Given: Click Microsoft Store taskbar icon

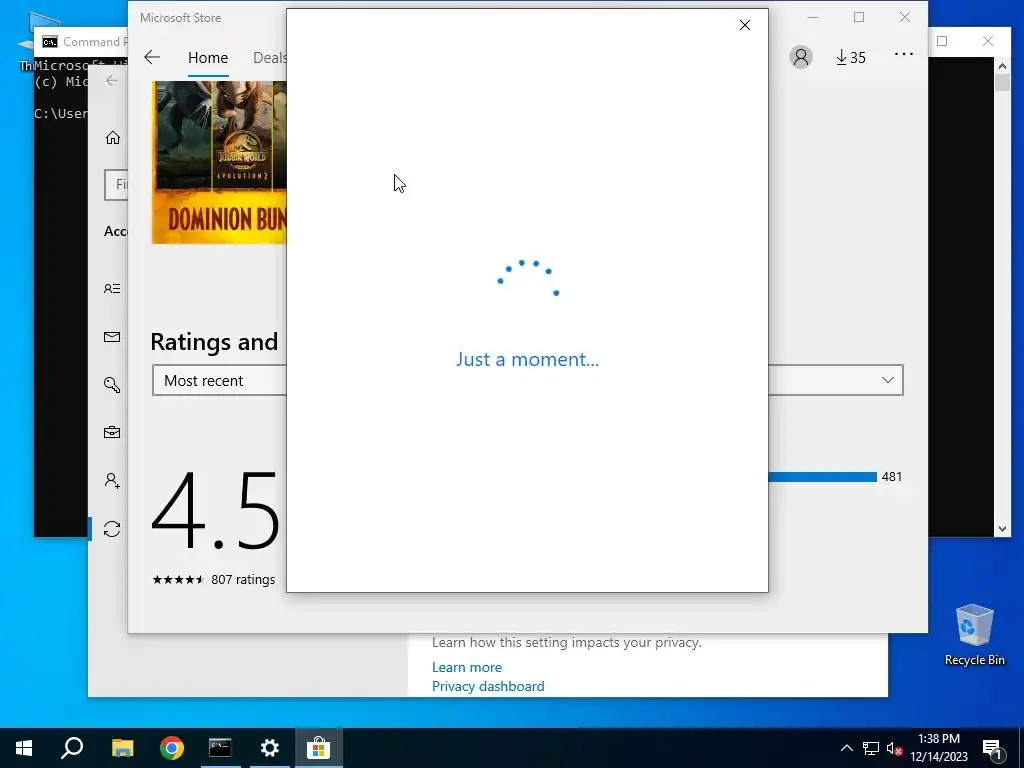Looking at the screenshot, I should pos(319,748).
